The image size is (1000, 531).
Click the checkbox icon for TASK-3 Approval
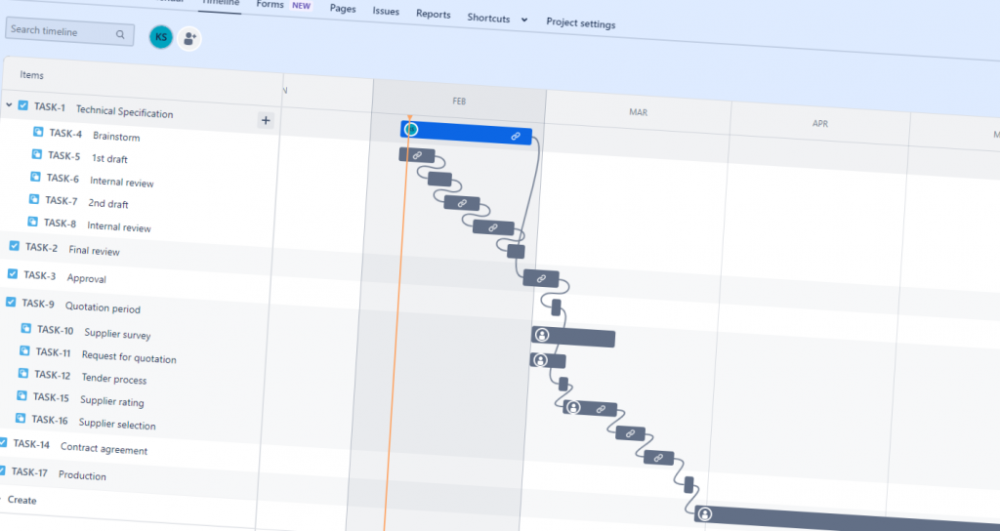12,274
